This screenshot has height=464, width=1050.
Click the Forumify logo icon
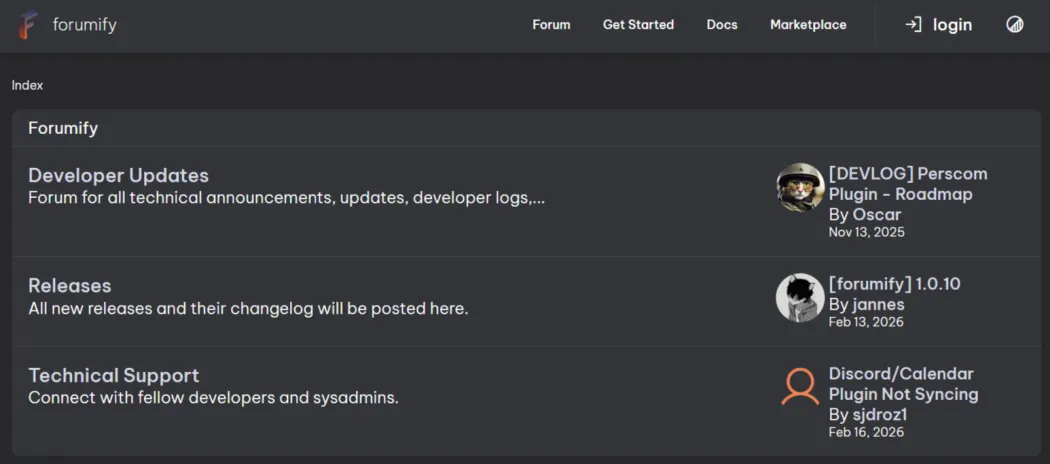point(28,25)
